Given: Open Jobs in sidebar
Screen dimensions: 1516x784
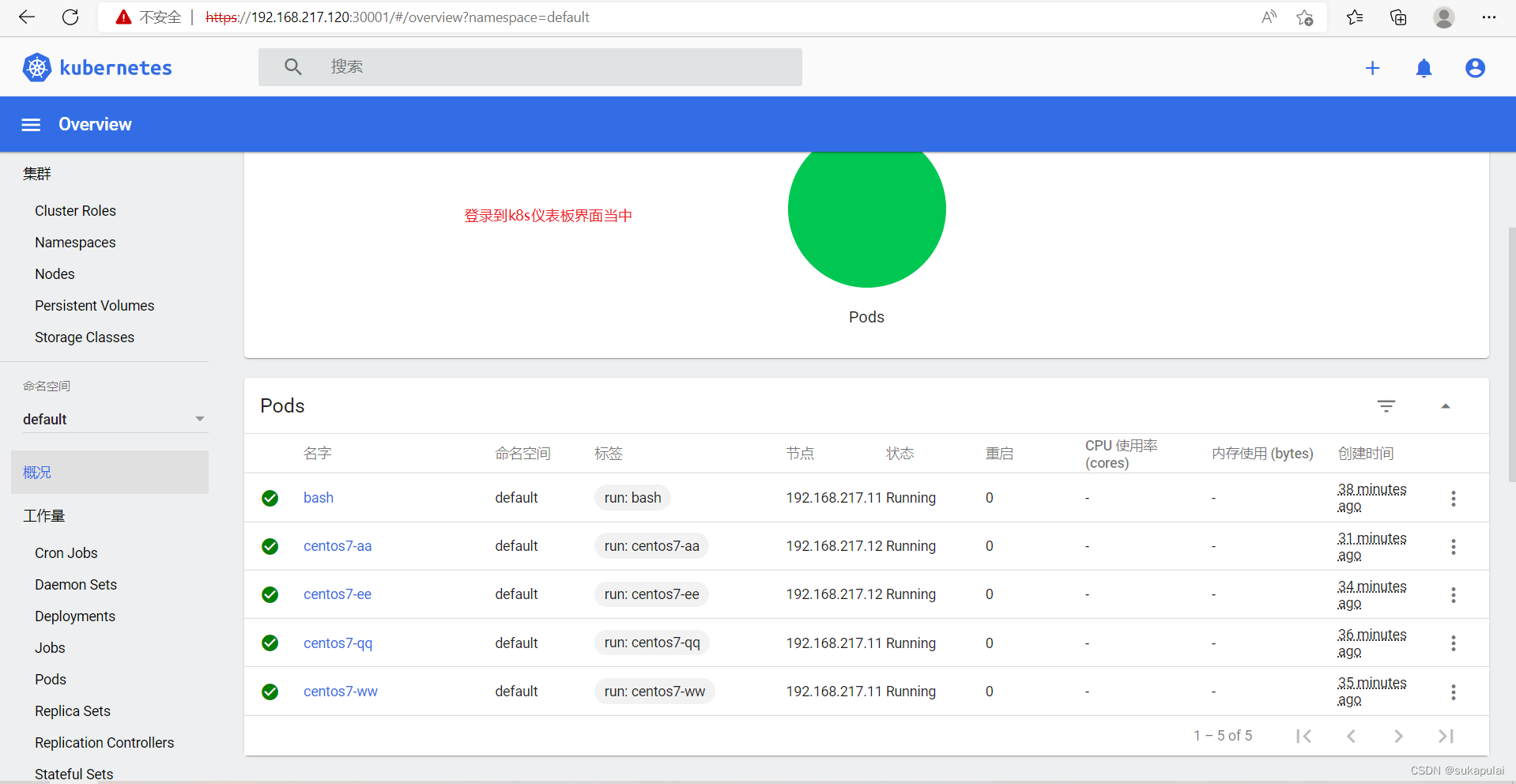Looking at the screenshot, I should click(x=50, y=648).
